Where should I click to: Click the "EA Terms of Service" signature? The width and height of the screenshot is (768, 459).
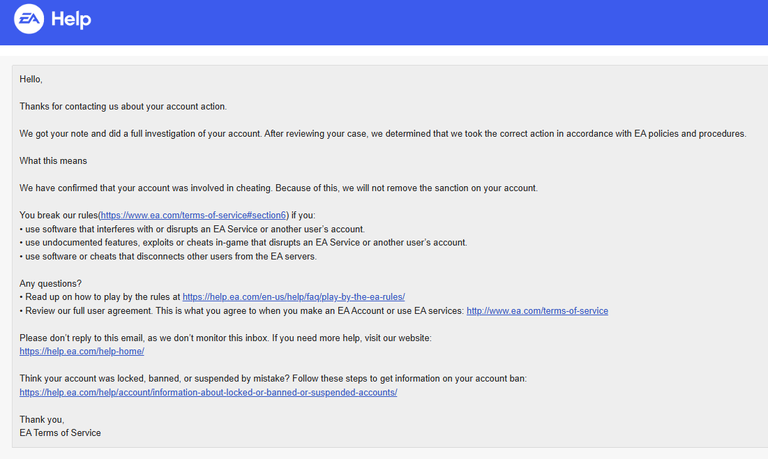coord(60,433)
